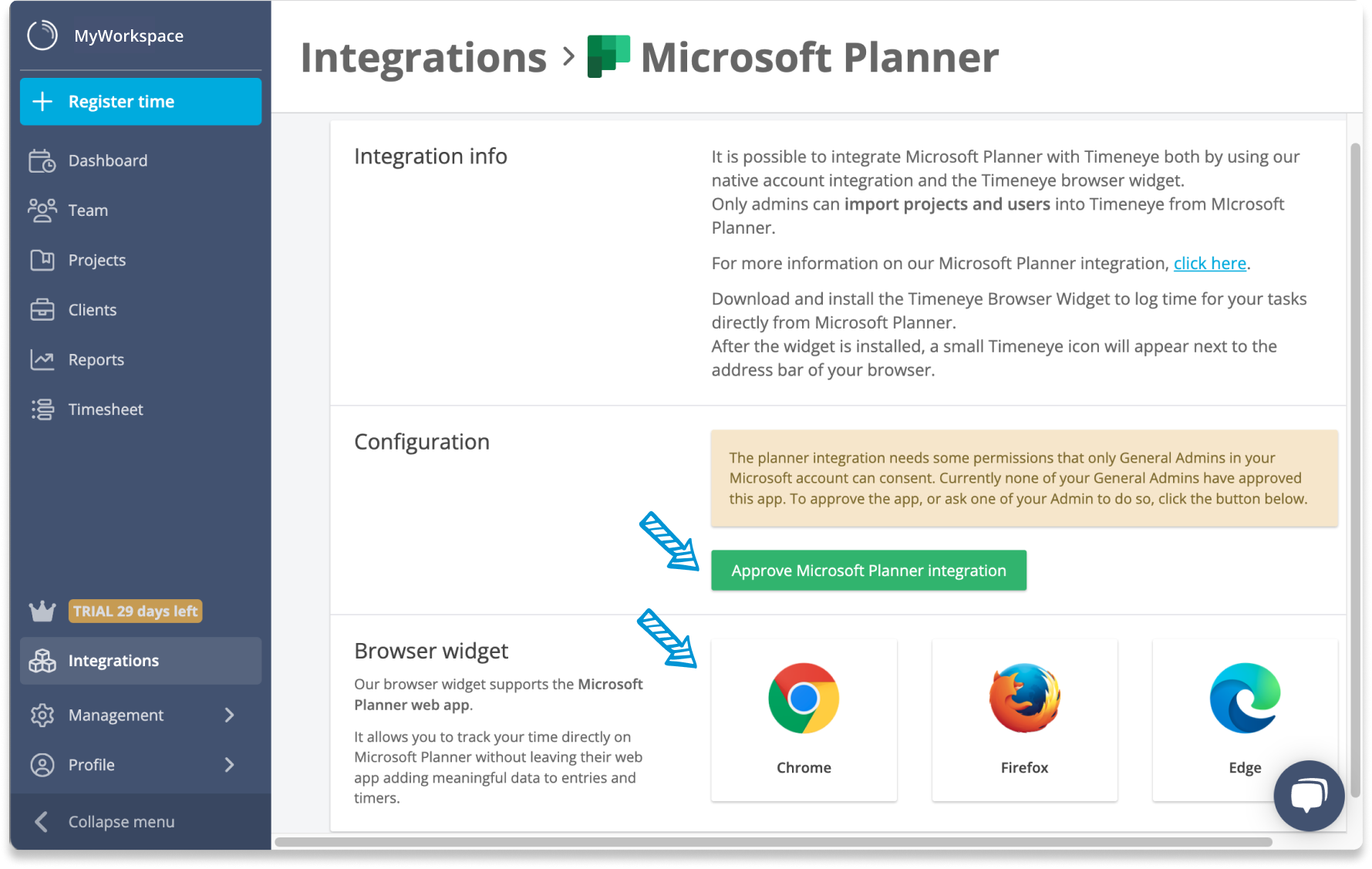Click the Firefox browser logo
Viewport: 1372px width, 869px height.
point(1024,698)
